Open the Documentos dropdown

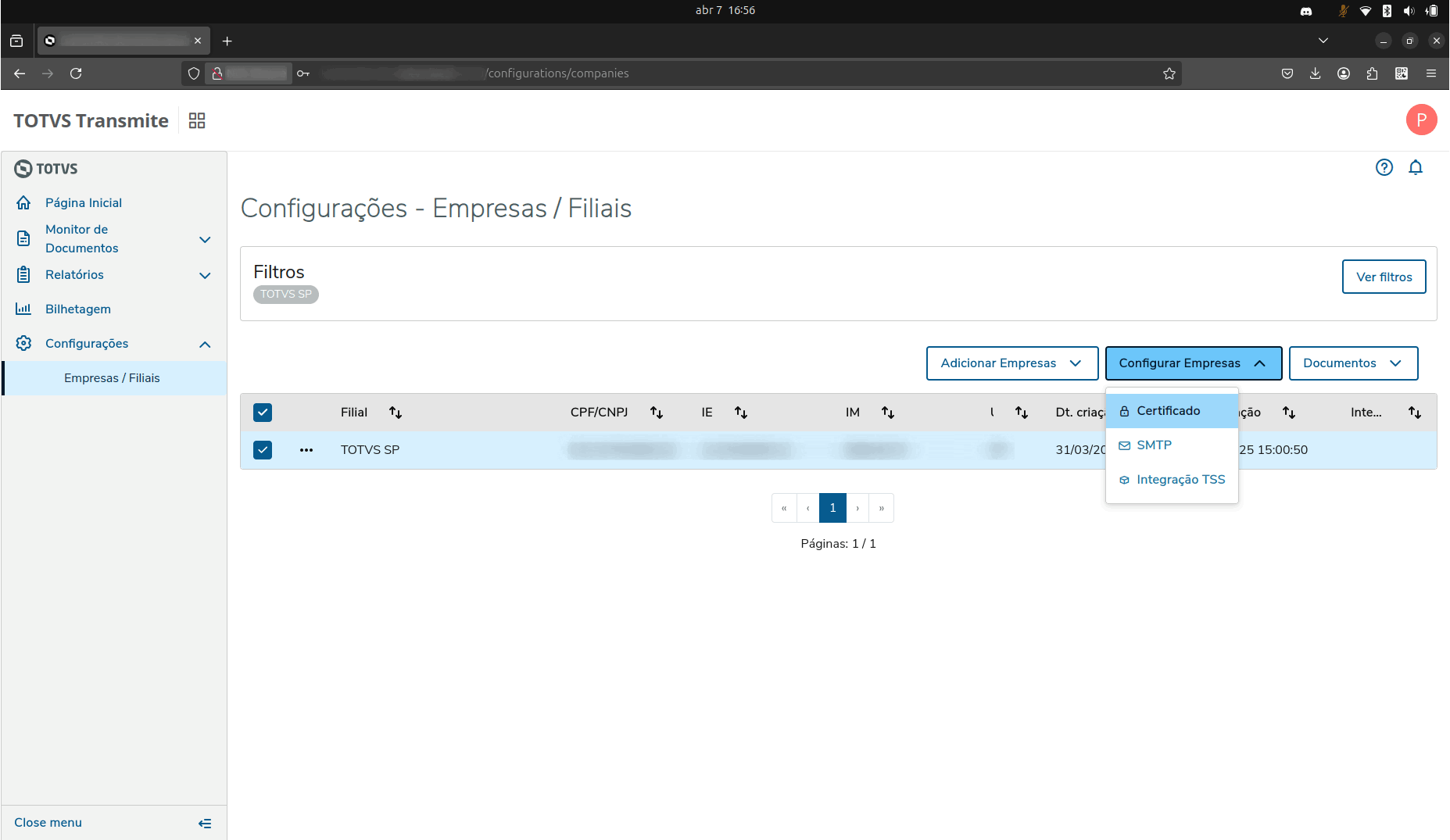click(x=1353, y=363)
